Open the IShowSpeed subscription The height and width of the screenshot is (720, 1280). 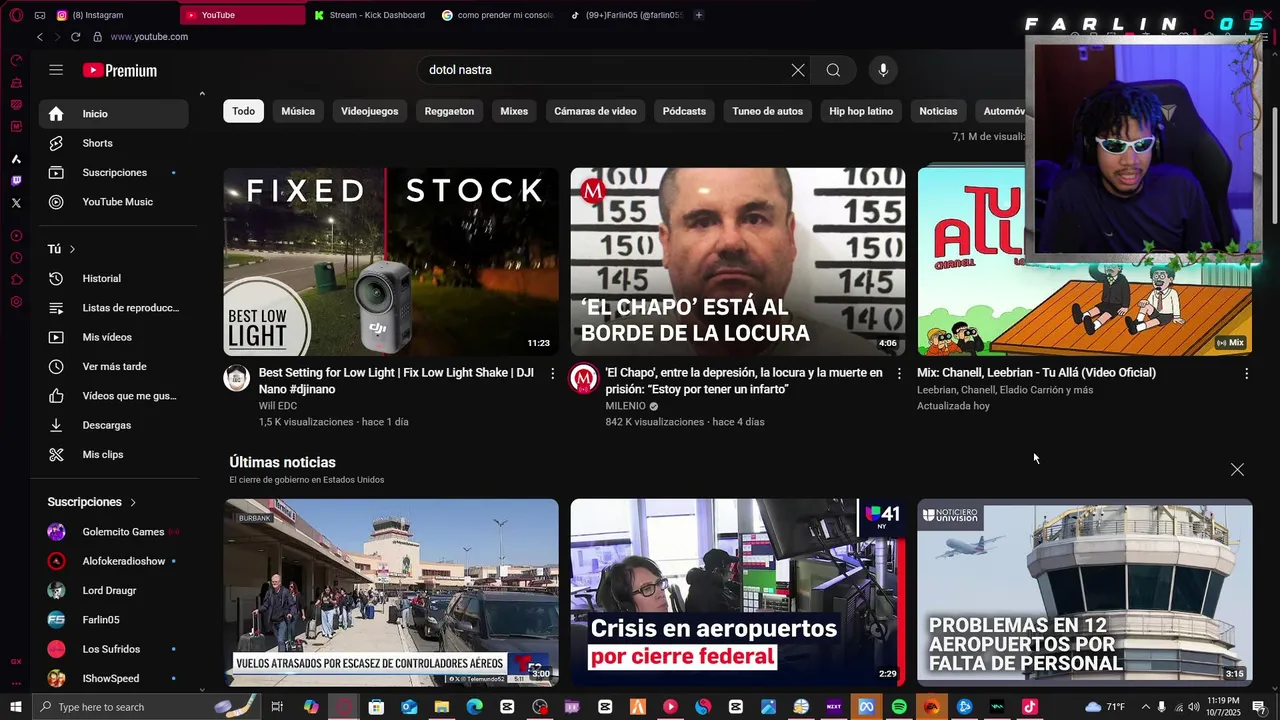[113, 679]
